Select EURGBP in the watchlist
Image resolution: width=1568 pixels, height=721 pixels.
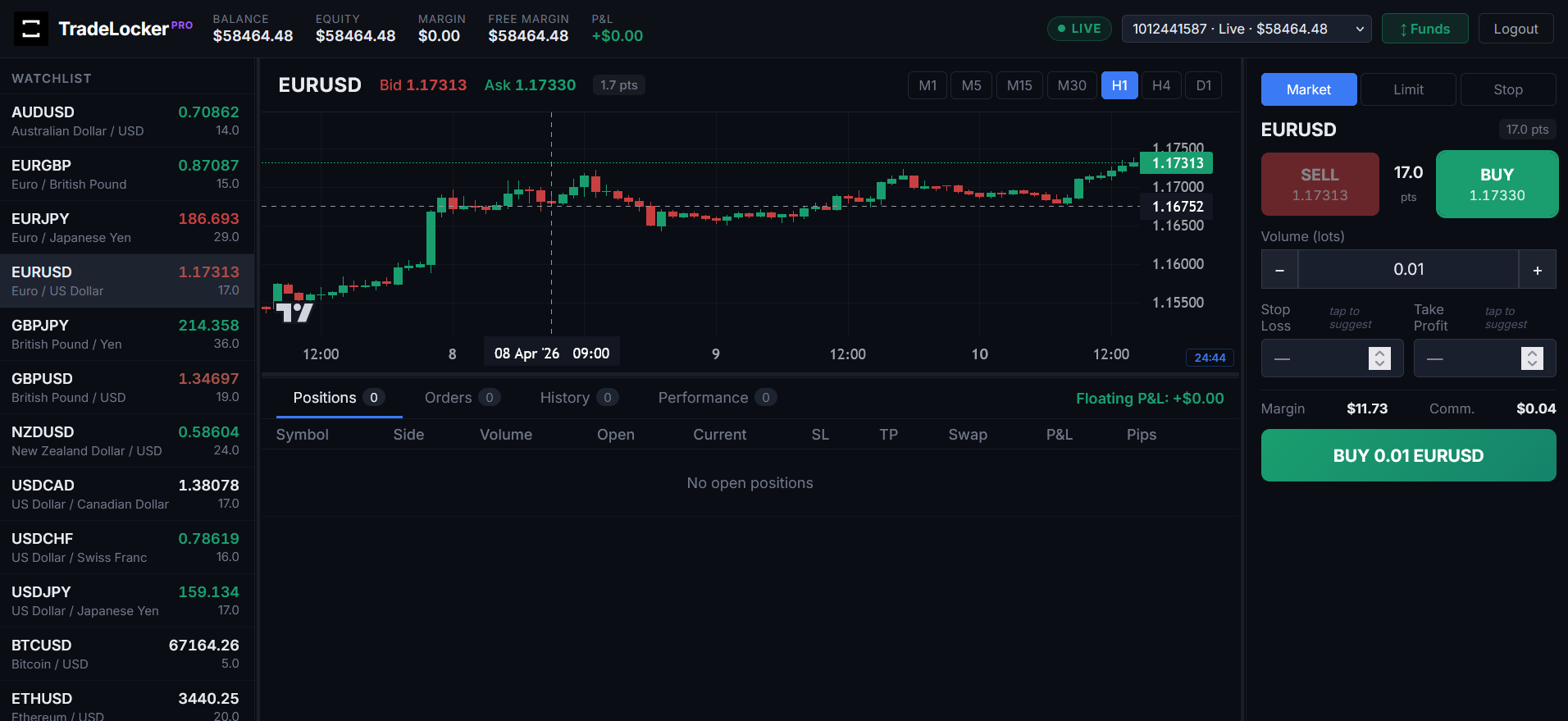pyautogui.click(x=127, y=174)
